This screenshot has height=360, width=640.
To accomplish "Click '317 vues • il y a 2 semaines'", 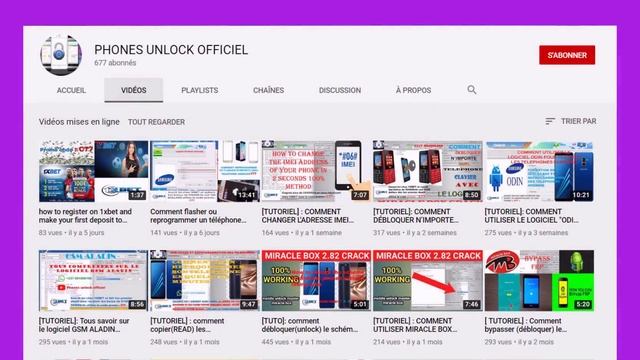I will [415, 233].
